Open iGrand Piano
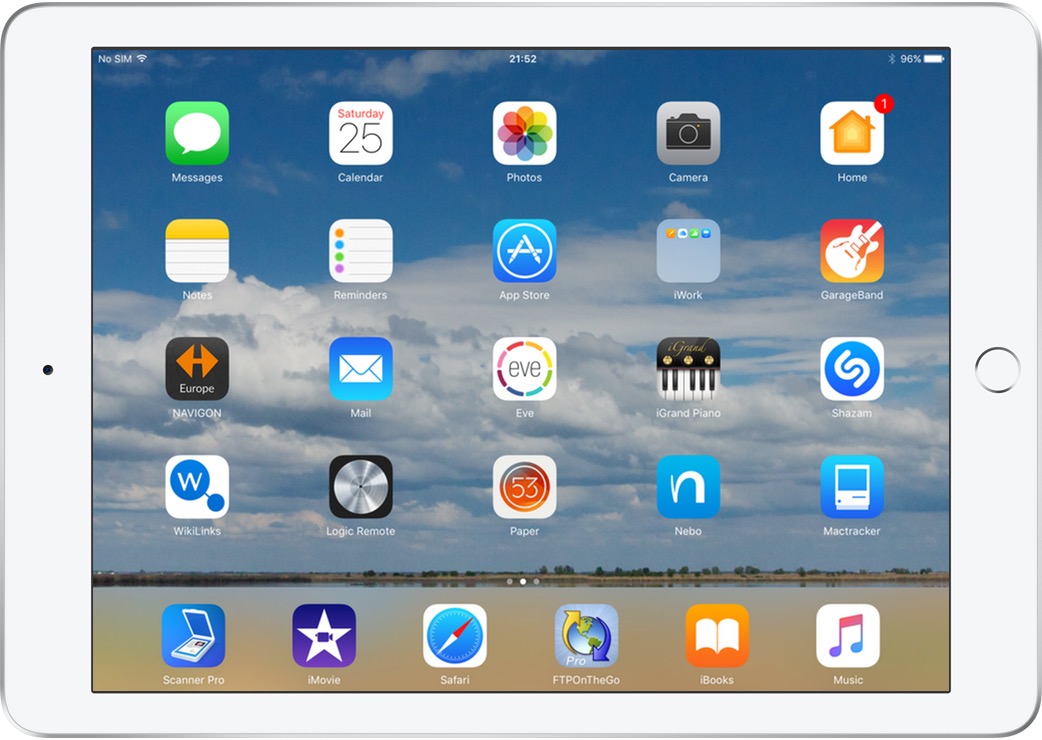This screenshot has width=1042, height=740. [x=688, y=369]
